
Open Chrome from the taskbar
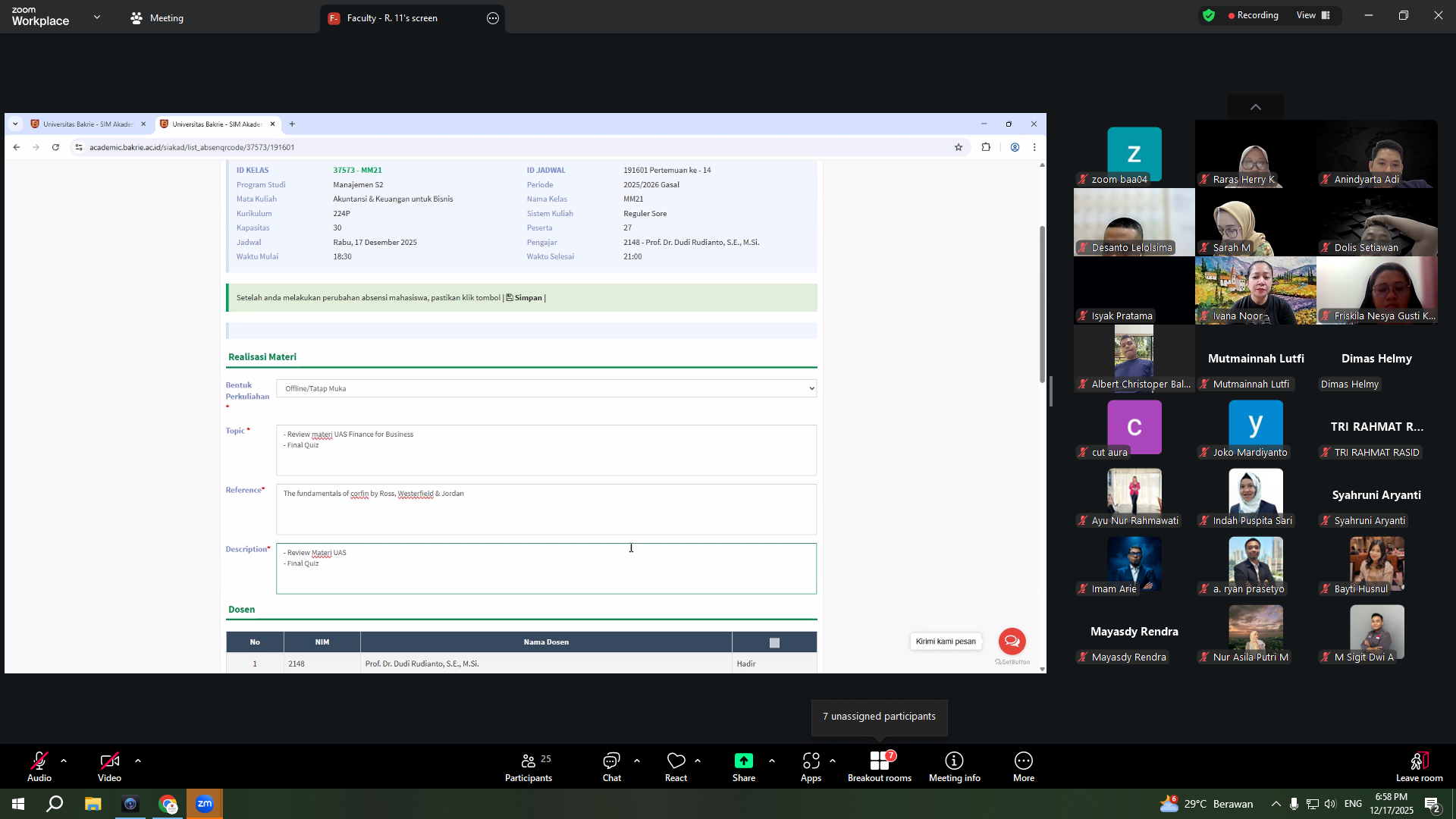tap(168, 804)
